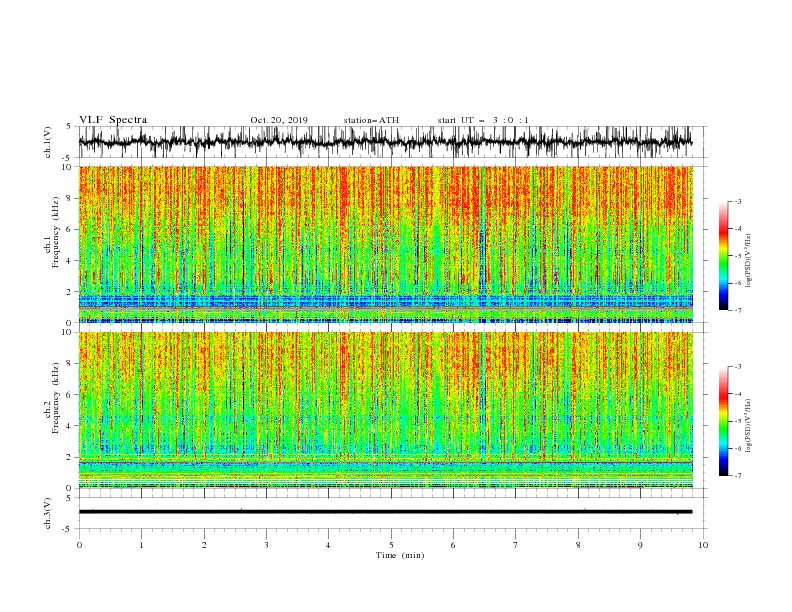This screenshot has height=612, width=792.
Task: Click the "-7" tick on ch.1 color bar
Action: click(737, 310)
